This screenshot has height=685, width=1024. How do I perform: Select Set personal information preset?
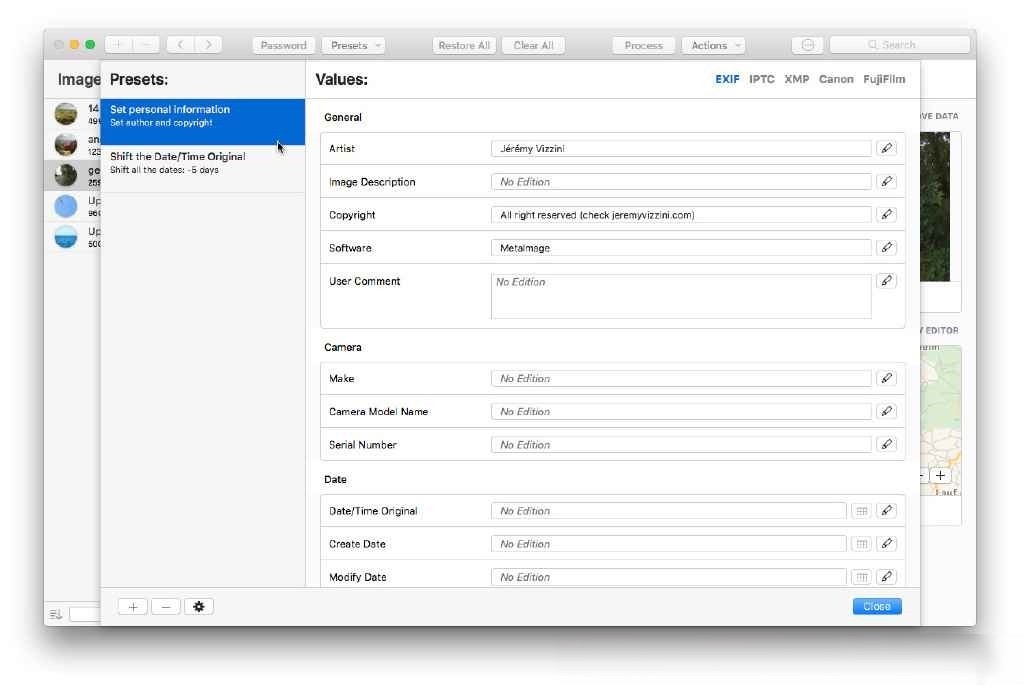pyautogui.click(x=202, y=121)
